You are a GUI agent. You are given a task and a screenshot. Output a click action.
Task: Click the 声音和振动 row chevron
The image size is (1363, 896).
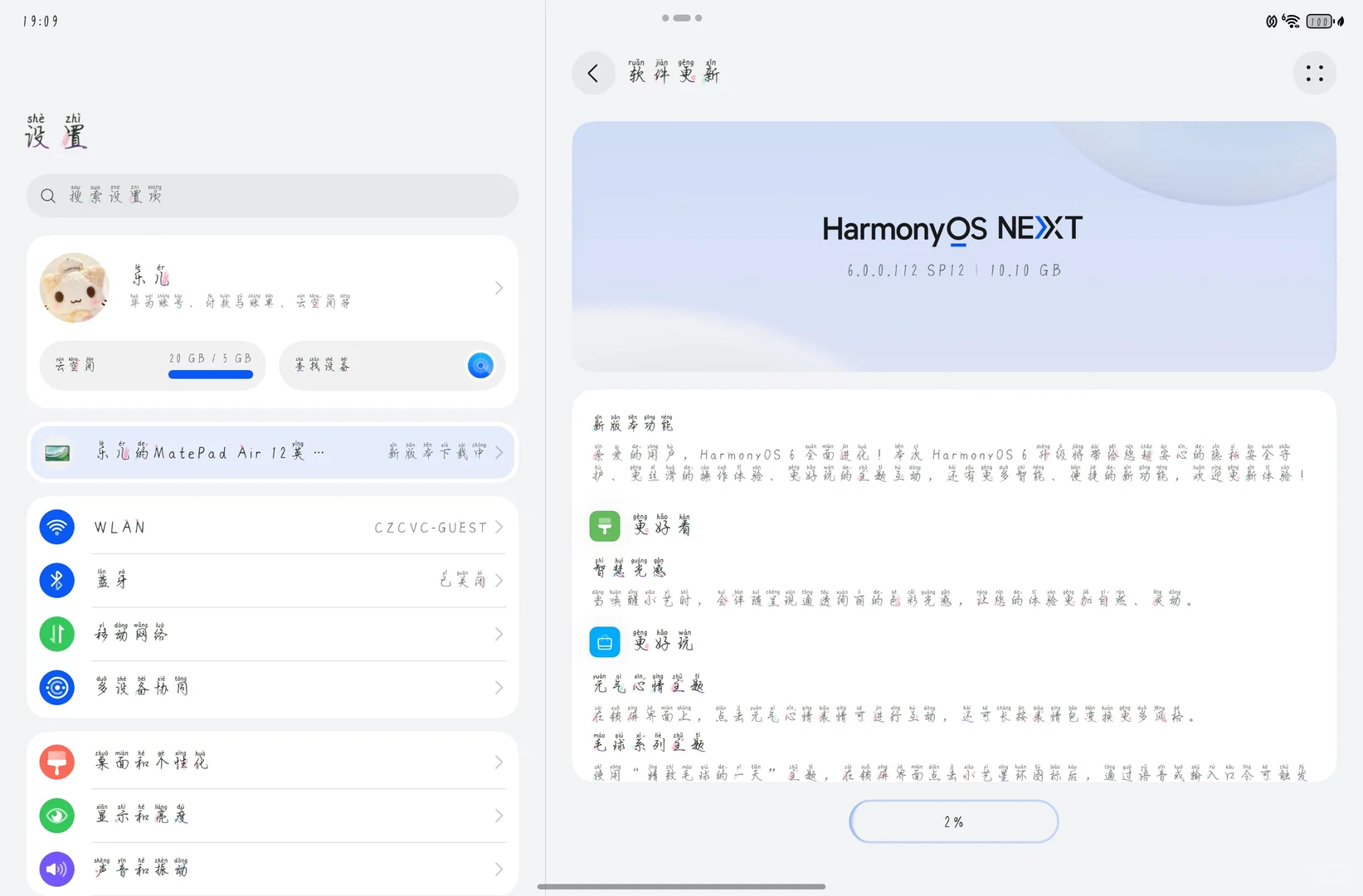click(x=499, y=869)
